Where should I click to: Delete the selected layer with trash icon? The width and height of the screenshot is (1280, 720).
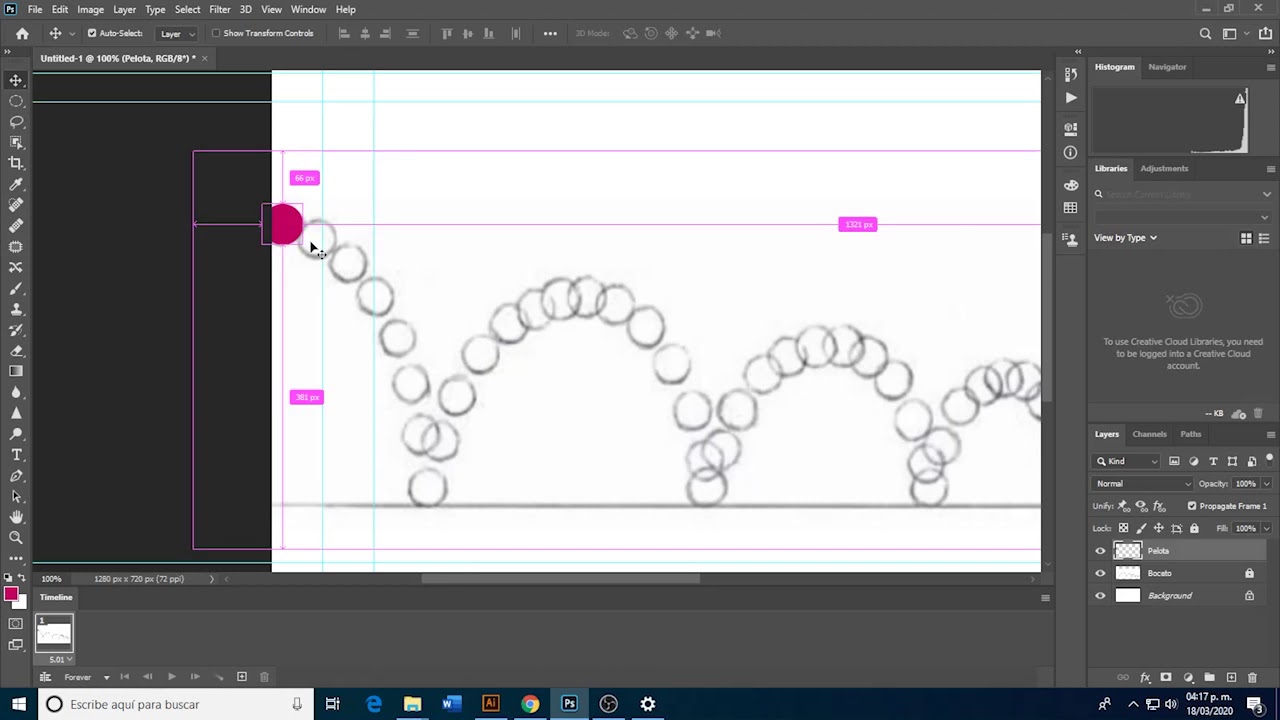click(x=1252, y=678)
